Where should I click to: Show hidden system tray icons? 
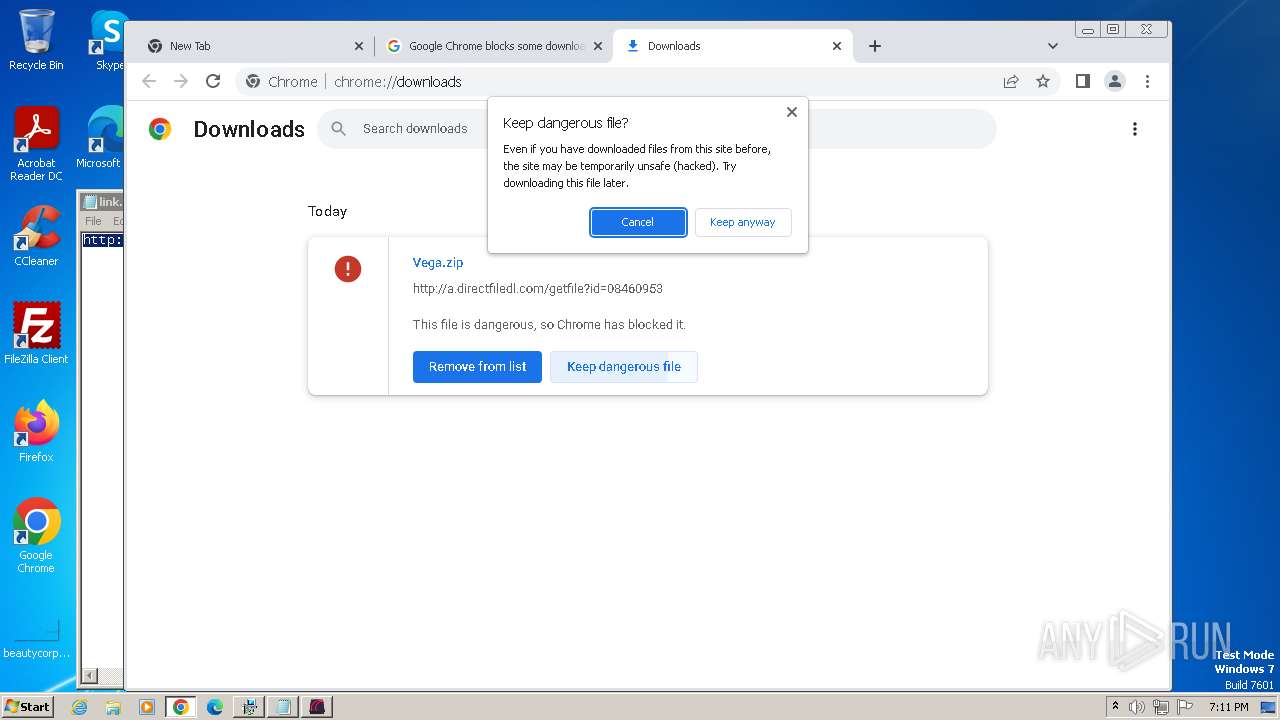[1116, 707]
